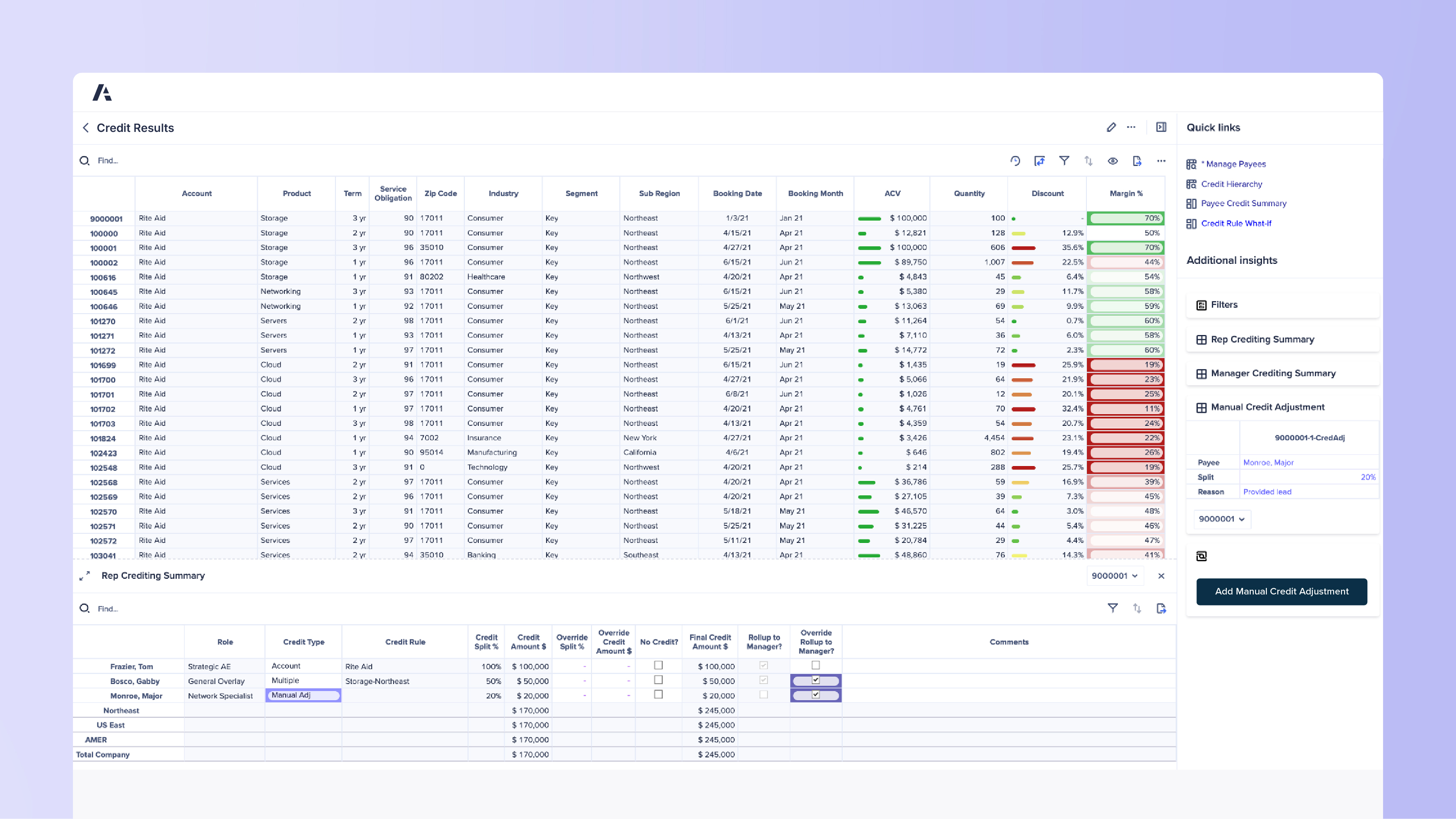This screenshot has width=1456, height=819.
Task: Open the filter icon above the Credit Results table
Action: point(1065,161)
